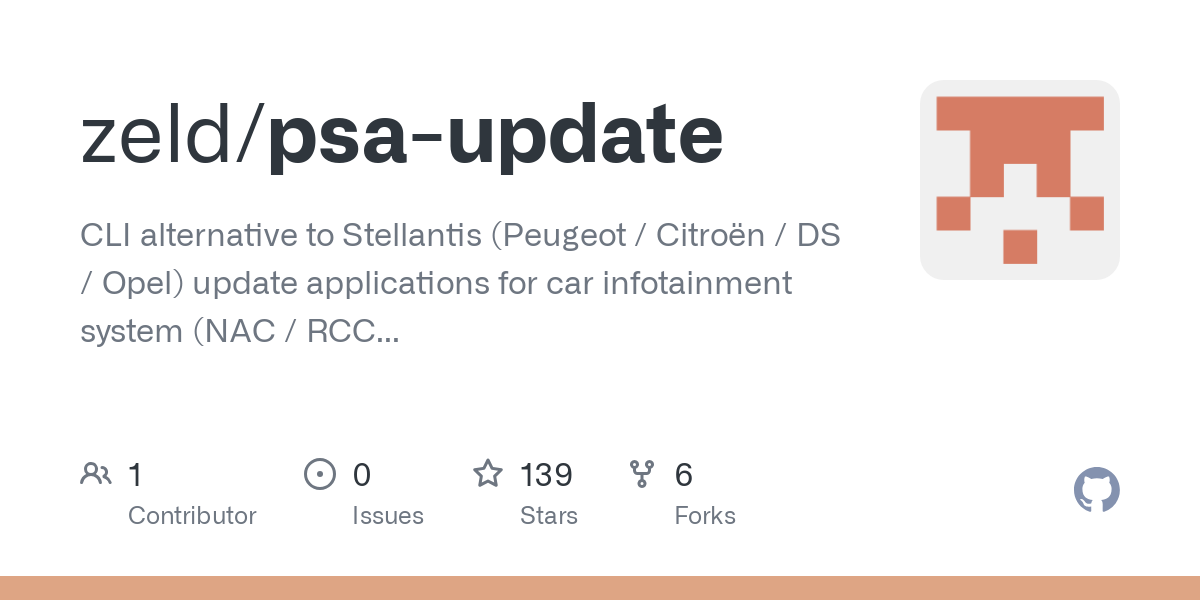Click the star icon
This screenshot has width=1200, height=600.
pos(488,473)
